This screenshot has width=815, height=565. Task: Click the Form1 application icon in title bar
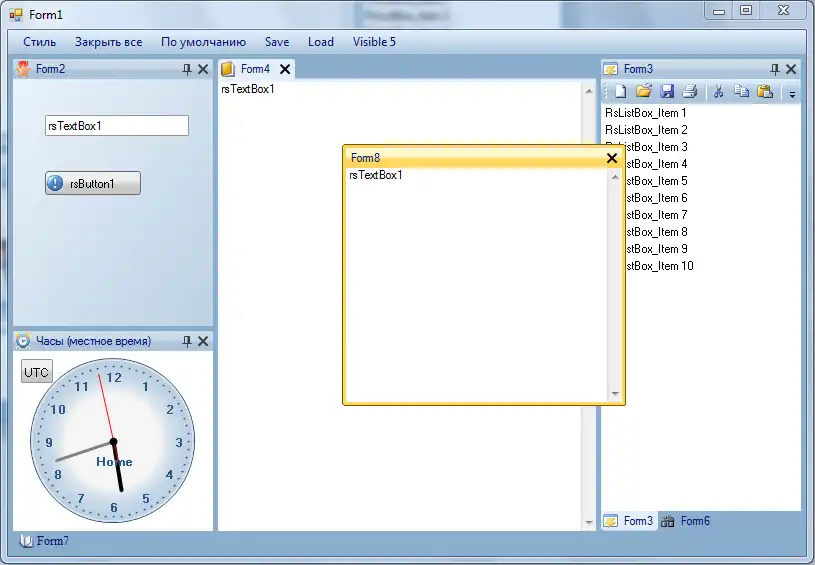pyautogui.click(x=16, y=15)
